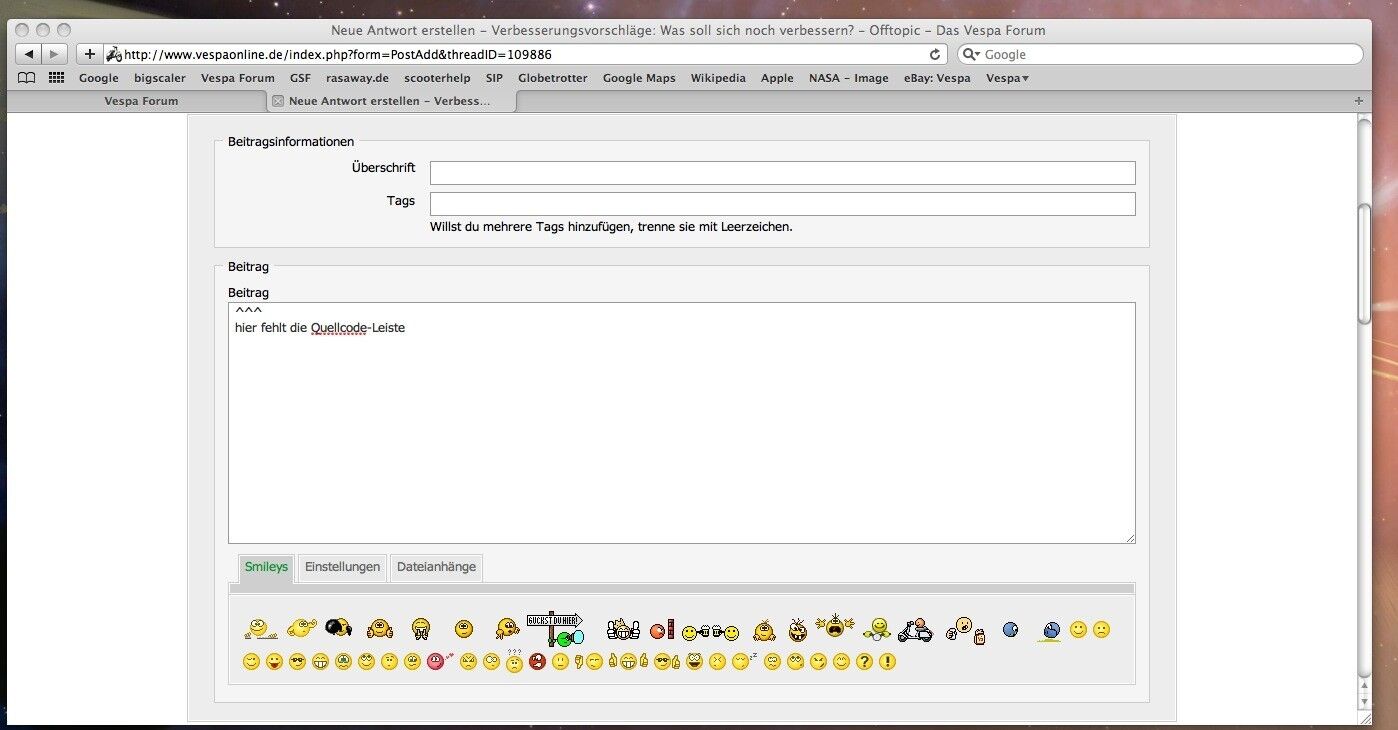
Task: Switch to the Einstellungen tab
Action: pyautogui.click(x=342, y=567)
